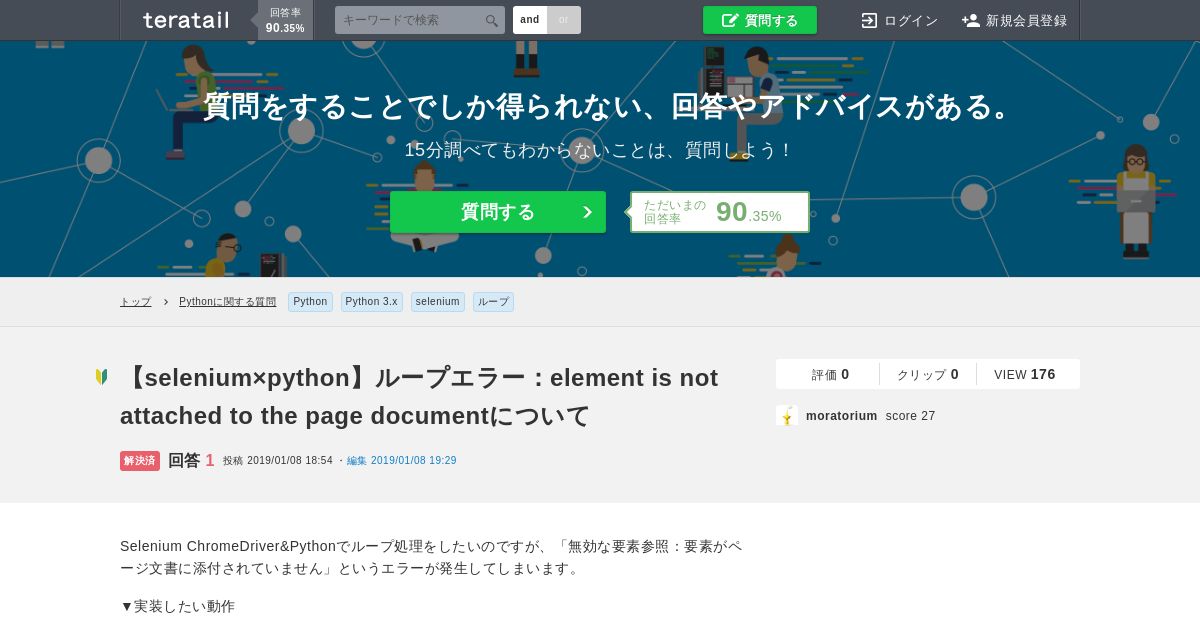Select the selenium tag
The height and width of the screenshot is (630, 1200).
coord(438,302)
